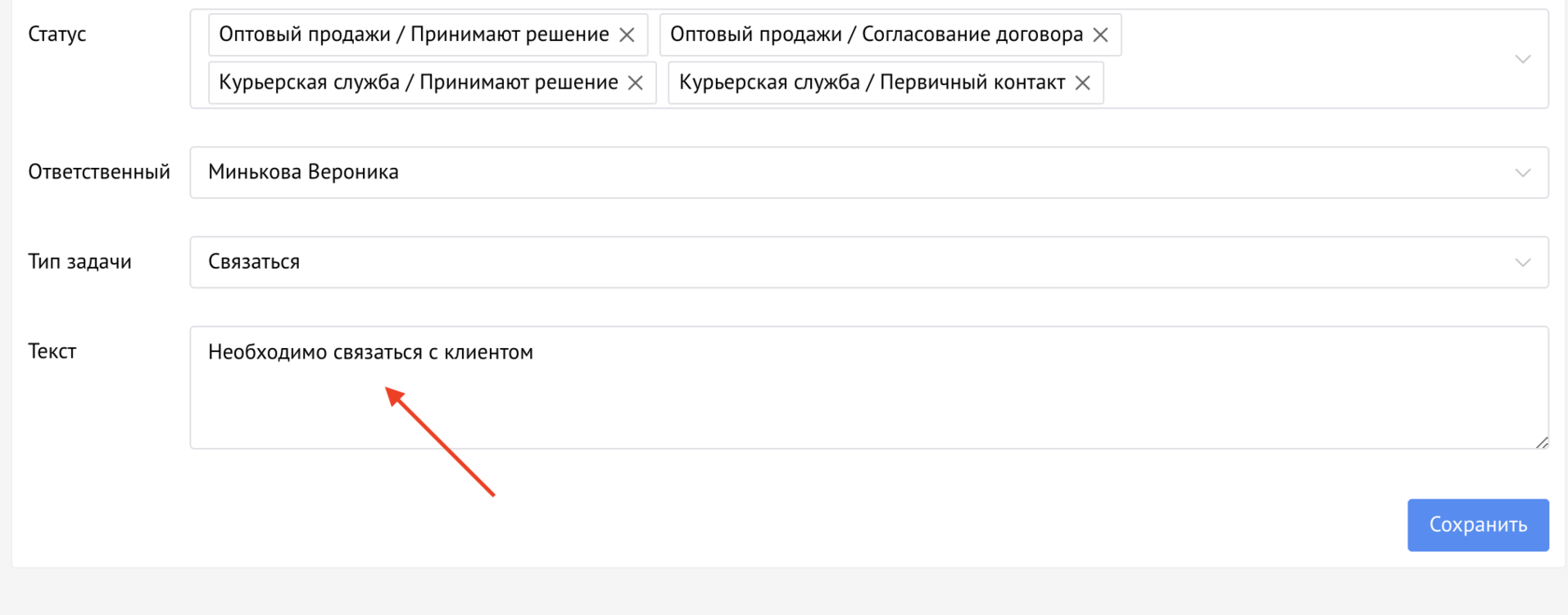The height and width of the screenshot is (615, 1568).
Task: Click the Сохранить button
Action: [x=1477, y=524]
